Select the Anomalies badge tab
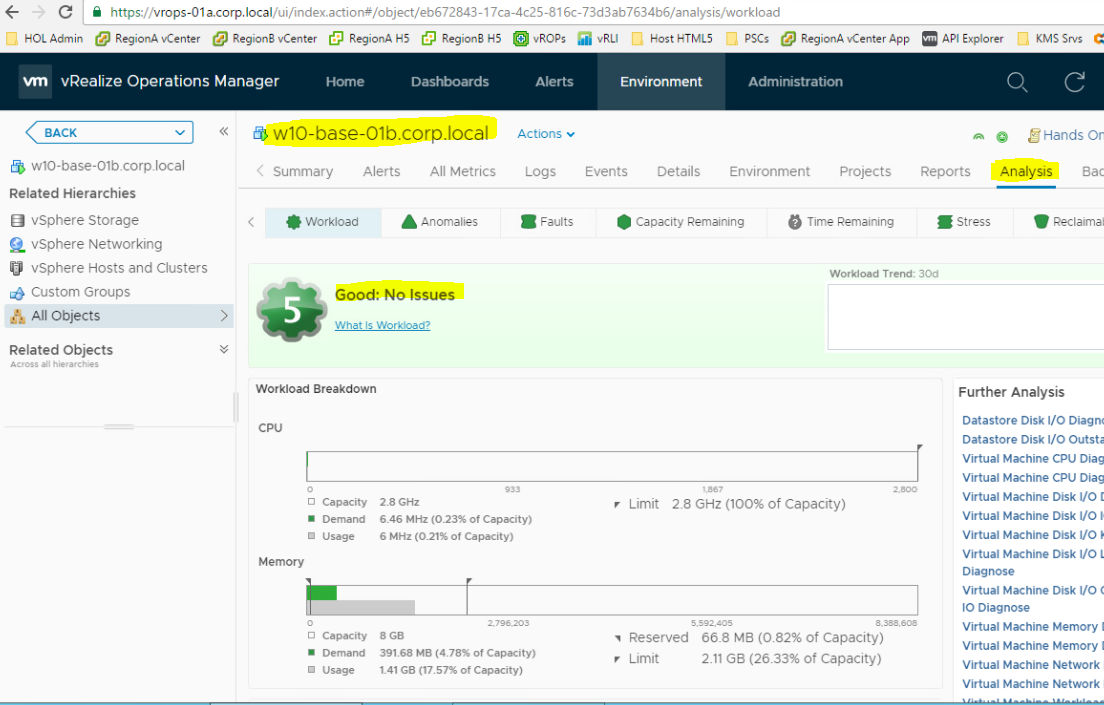1104x705 pixels. [x=440, y=222]
